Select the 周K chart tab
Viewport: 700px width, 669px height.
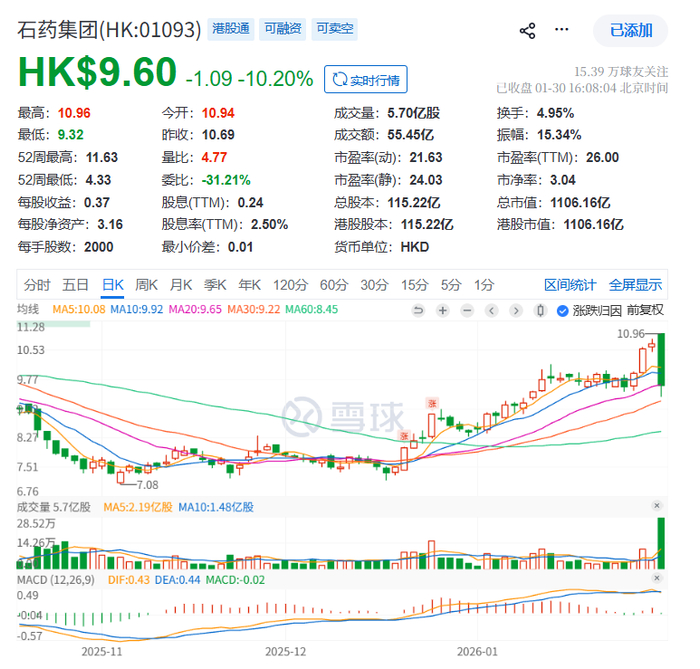pyautogui.click(x=146, y=285)
